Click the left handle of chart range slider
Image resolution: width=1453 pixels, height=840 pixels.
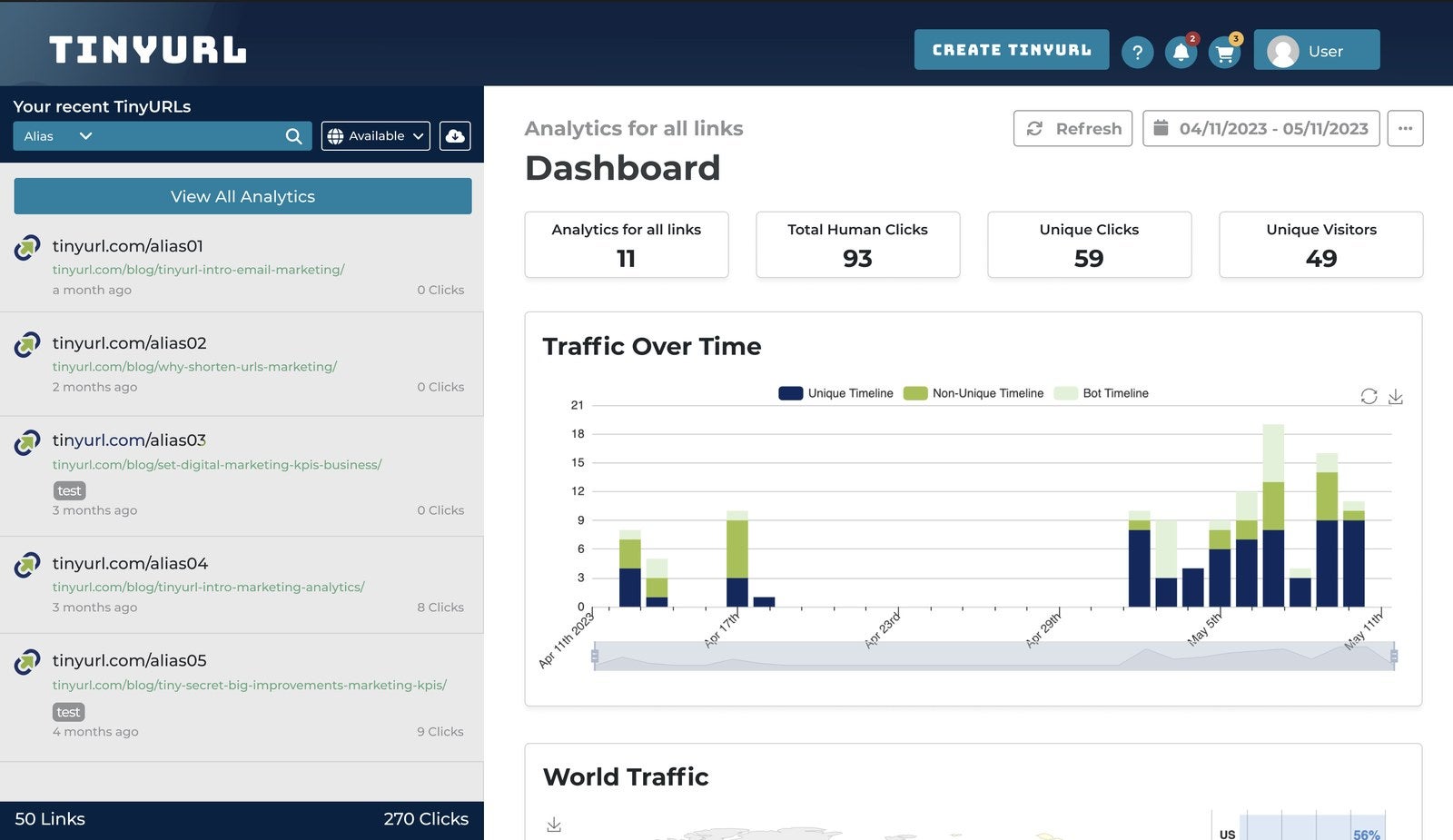595,656
